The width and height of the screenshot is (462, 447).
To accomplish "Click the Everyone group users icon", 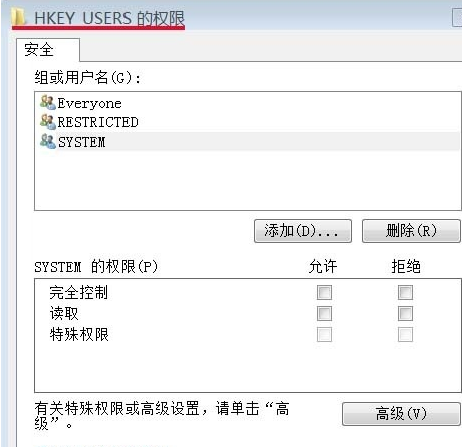I will [48, 102].
